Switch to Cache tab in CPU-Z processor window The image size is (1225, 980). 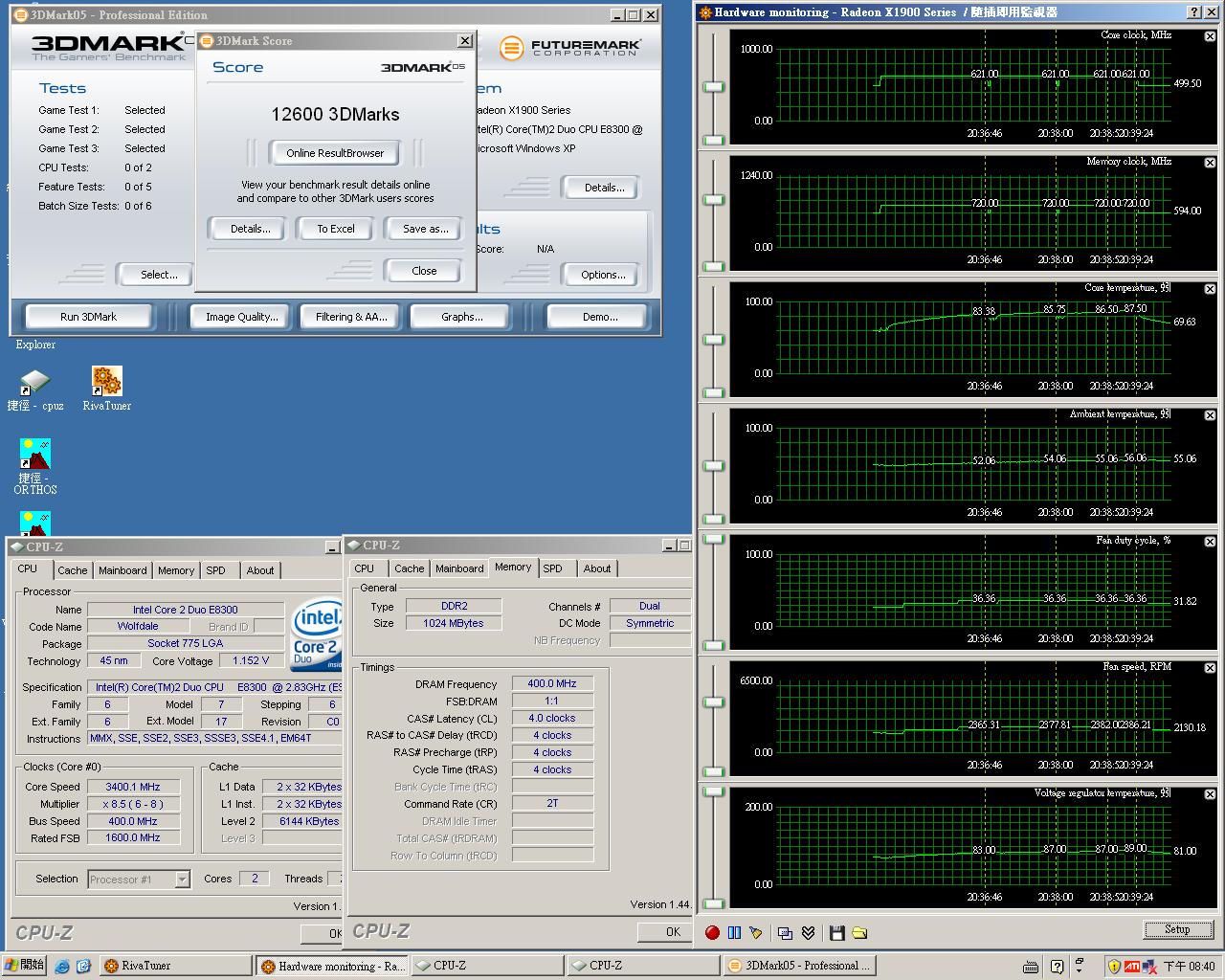[72, 570]
